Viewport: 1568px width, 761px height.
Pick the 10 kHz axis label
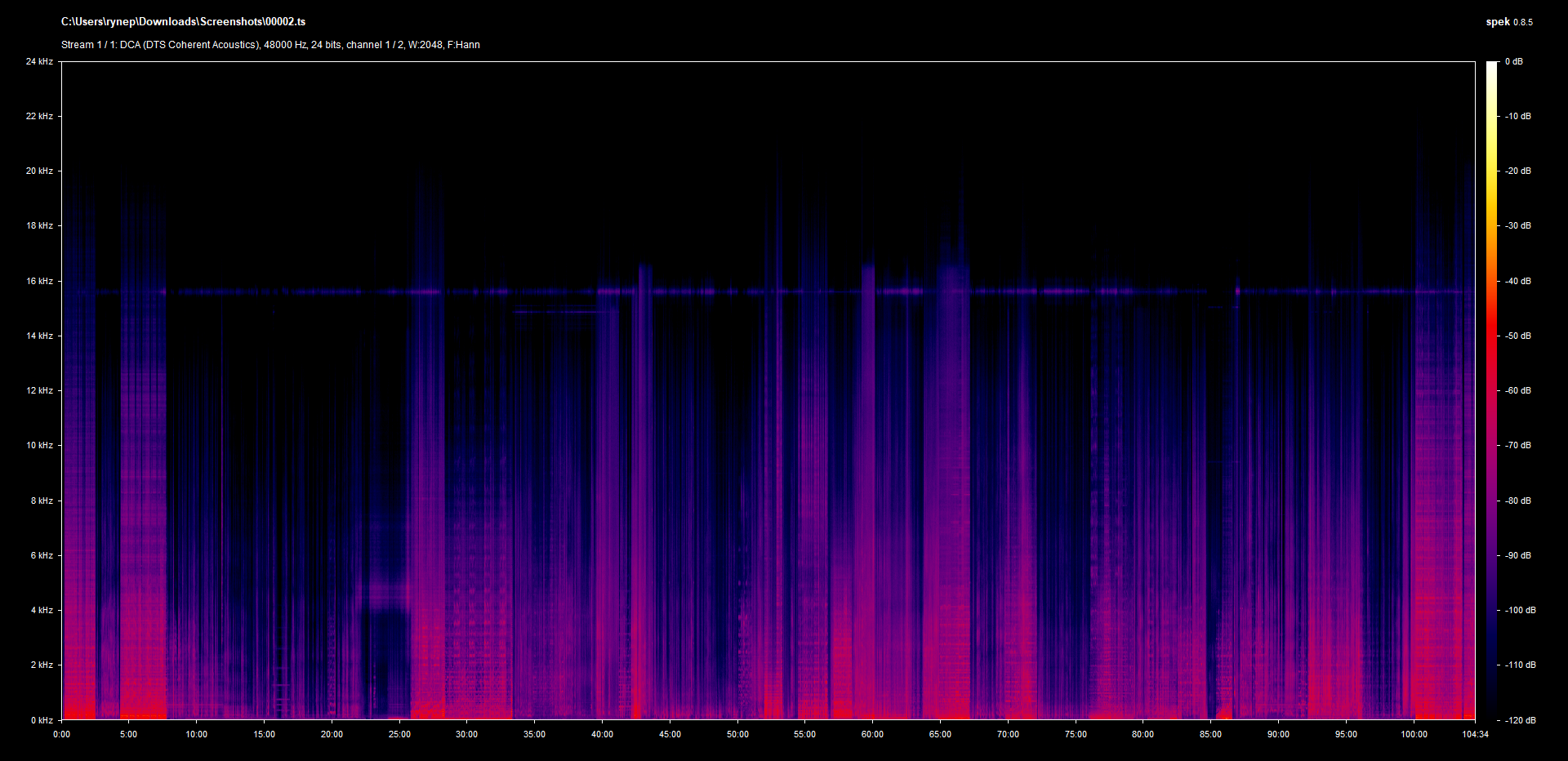[x=39, y=445]
